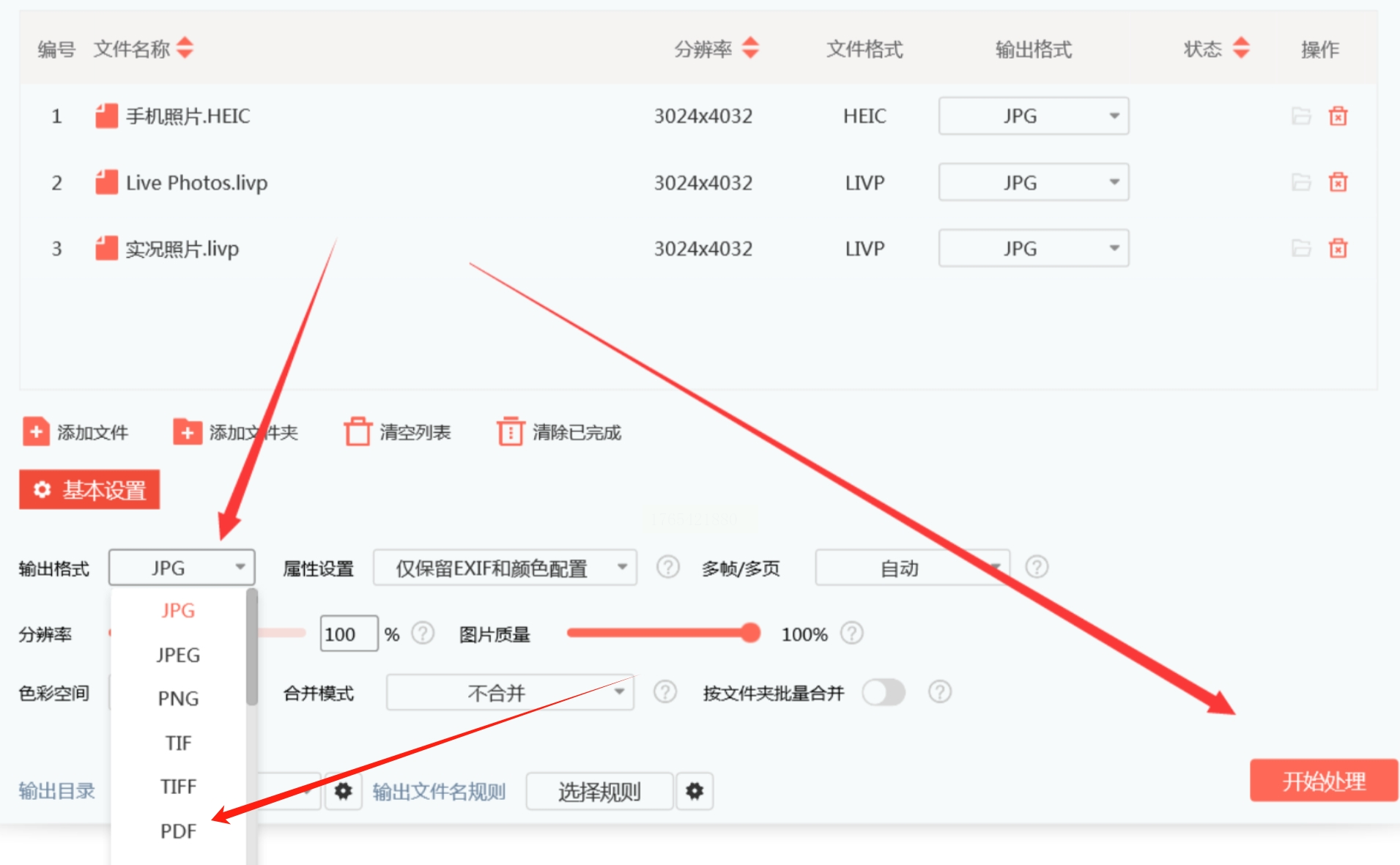Open output folder for Live Photos.livp
1400x865 pixels.
click(1301, 182)
